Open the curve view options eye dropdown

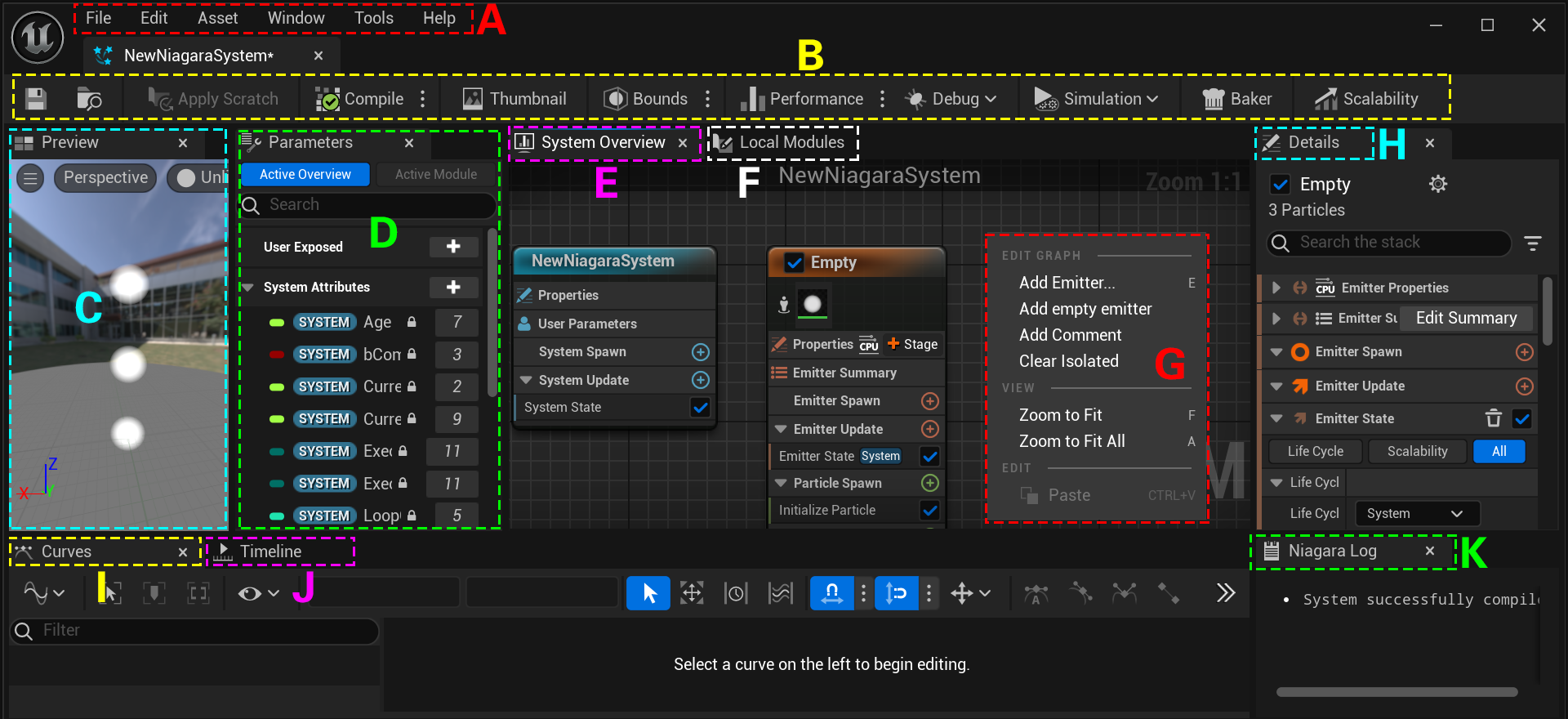pos(258,593)
